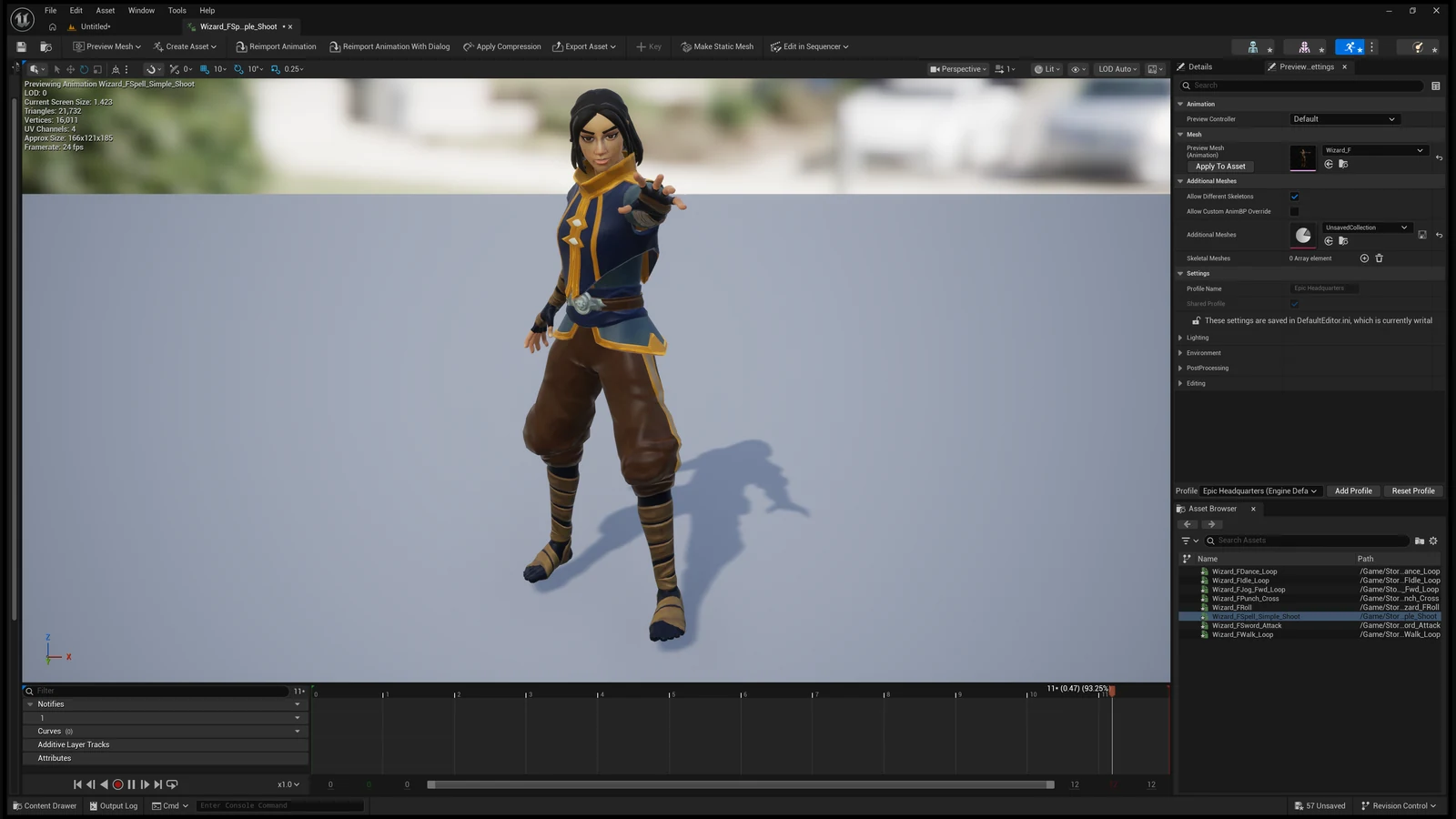This screenshot has width=1456, height=819.
Task: Toggle the grid snap icon with value 10
Action: tap(205, 69)
